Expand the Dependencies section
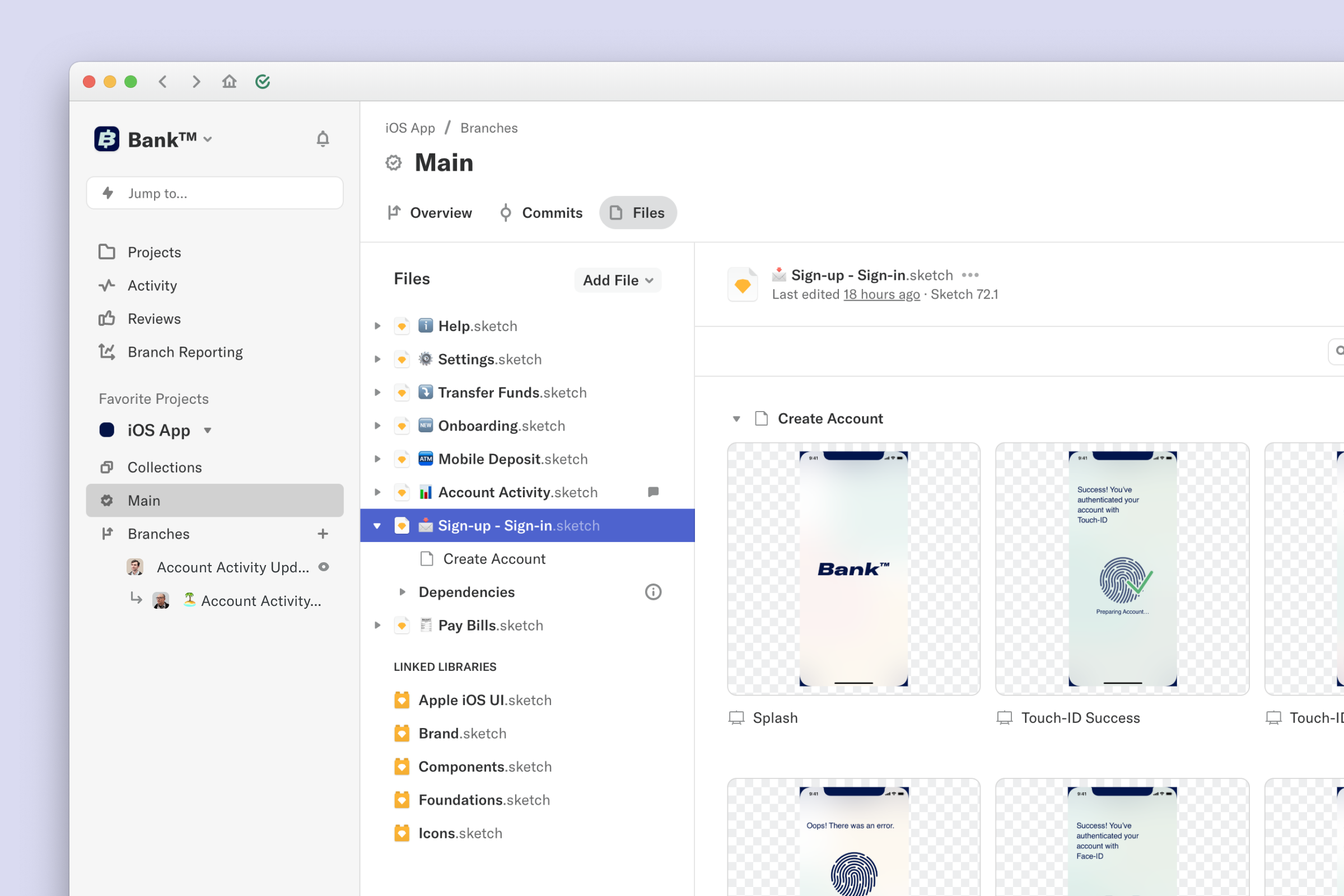Viewport: 1344px width, 896px height. 402,591
